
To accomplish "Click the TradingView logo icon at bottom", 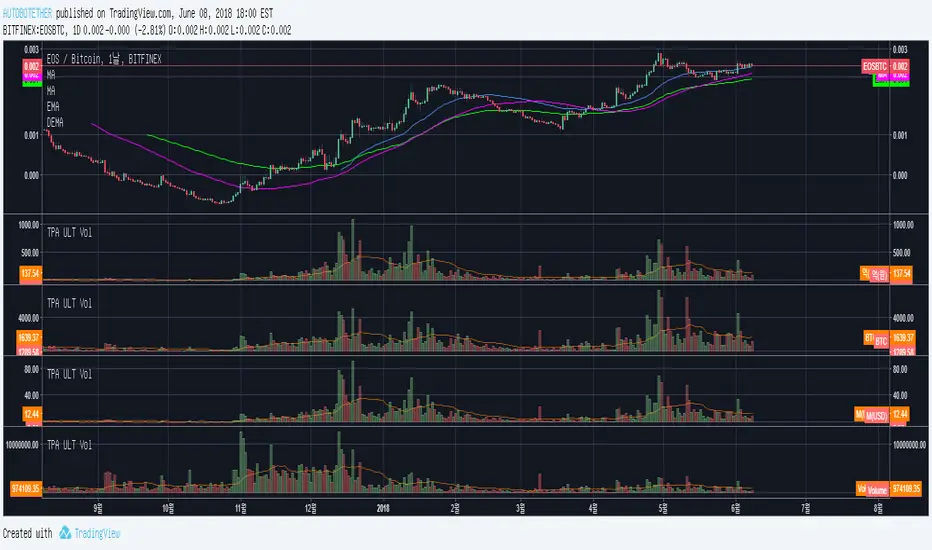I will (x=65, y=533).
